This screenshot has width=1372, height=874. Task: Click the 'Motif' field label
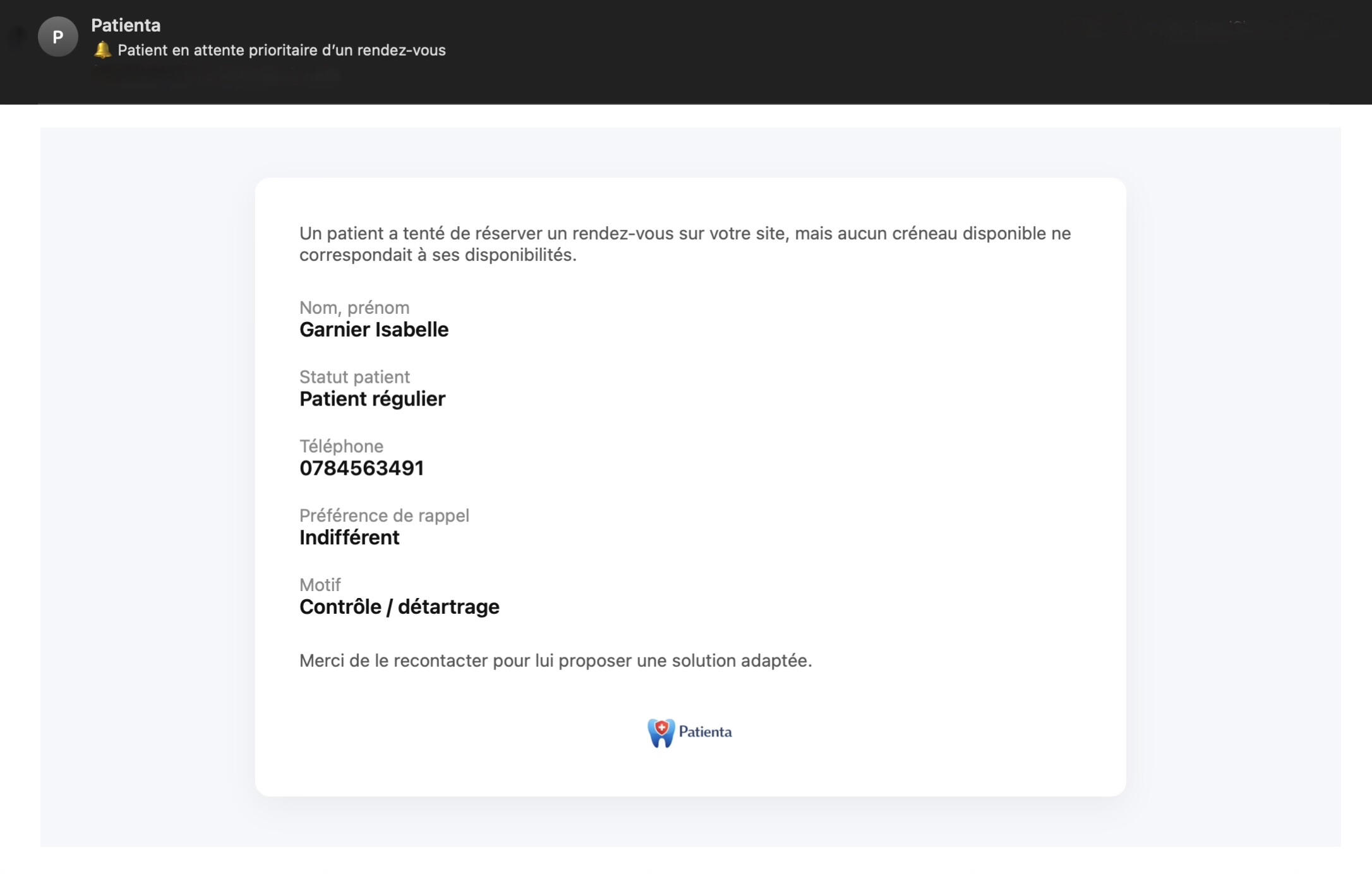(320, 585)
